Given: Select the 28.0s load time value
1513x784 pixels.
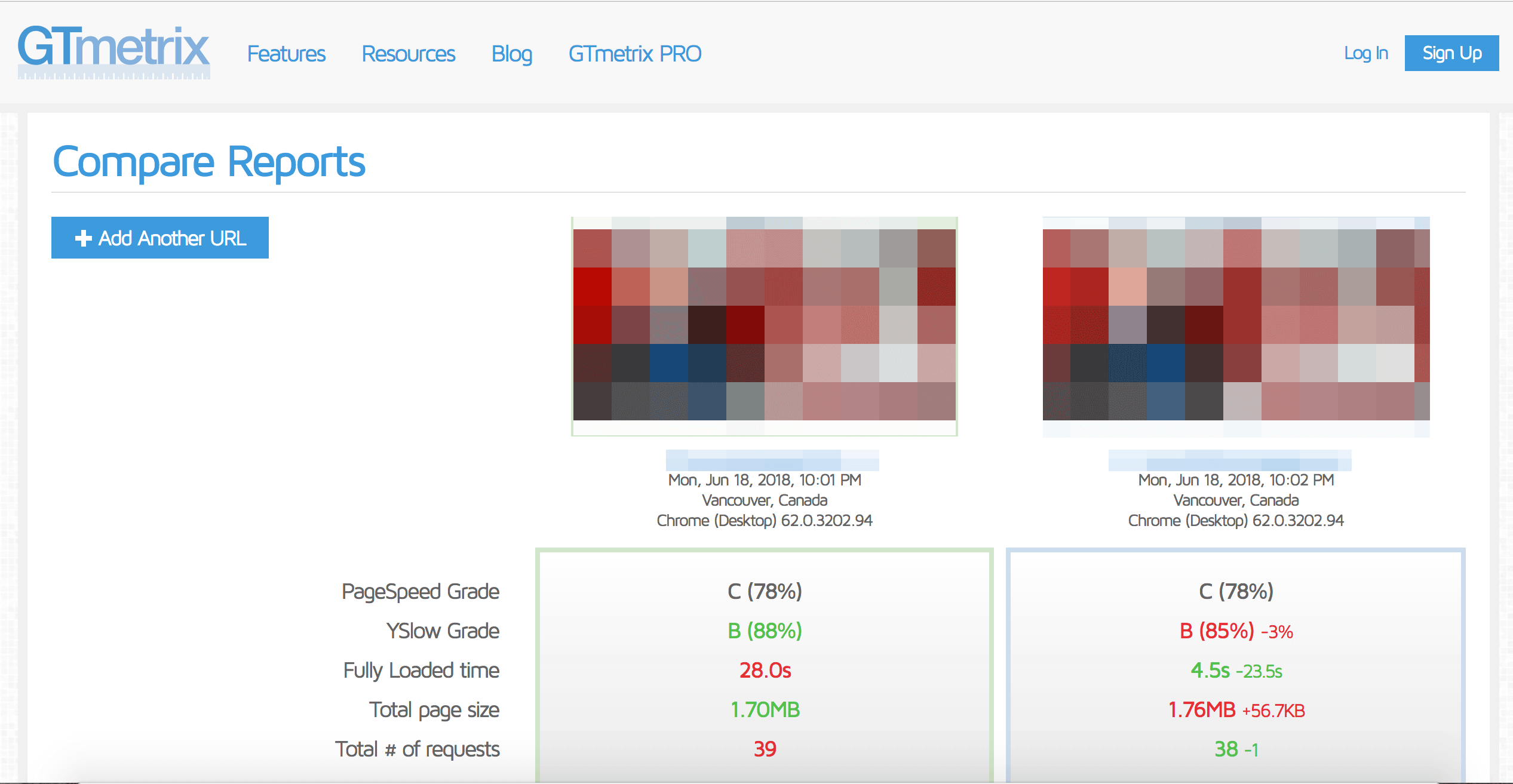Looking at the screenshot, I should [x=765, y=671].
